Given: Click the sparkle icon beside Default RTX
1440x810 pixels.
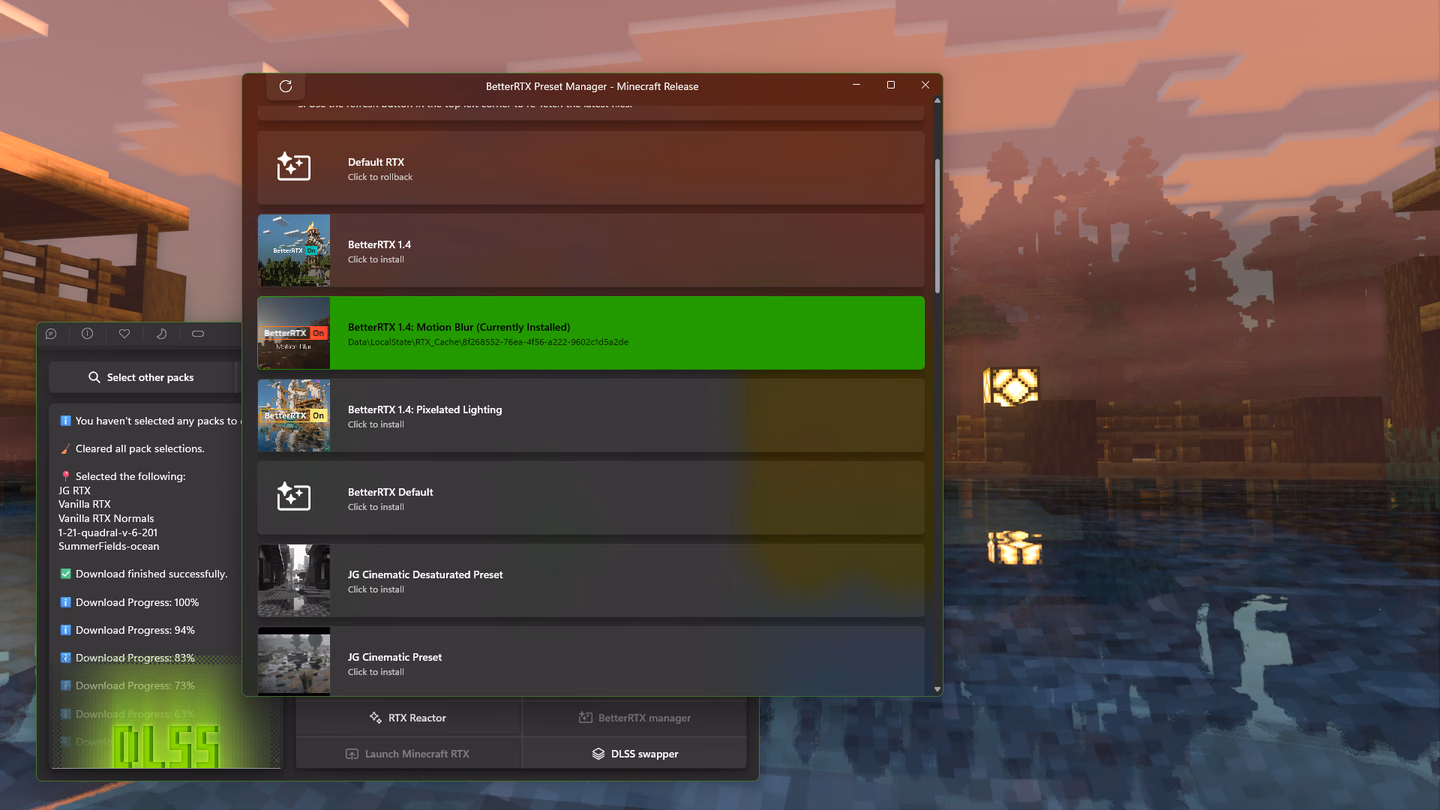Looking at the screenshot, I should [294, 167].
